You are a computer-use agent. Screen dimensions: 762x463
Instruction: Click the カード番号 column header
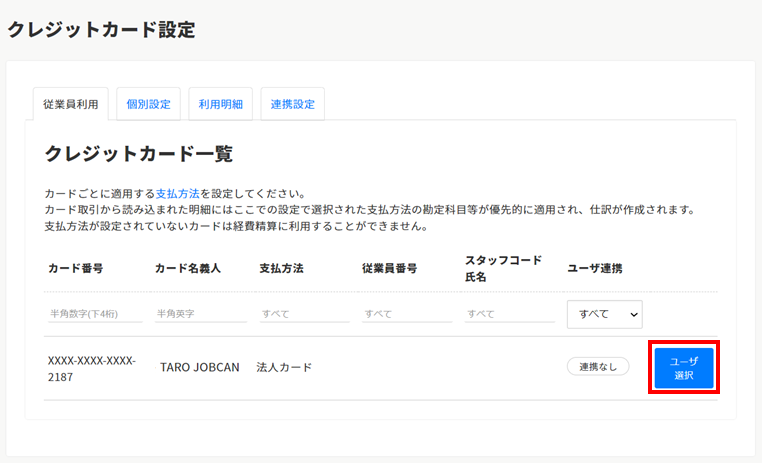75,269
